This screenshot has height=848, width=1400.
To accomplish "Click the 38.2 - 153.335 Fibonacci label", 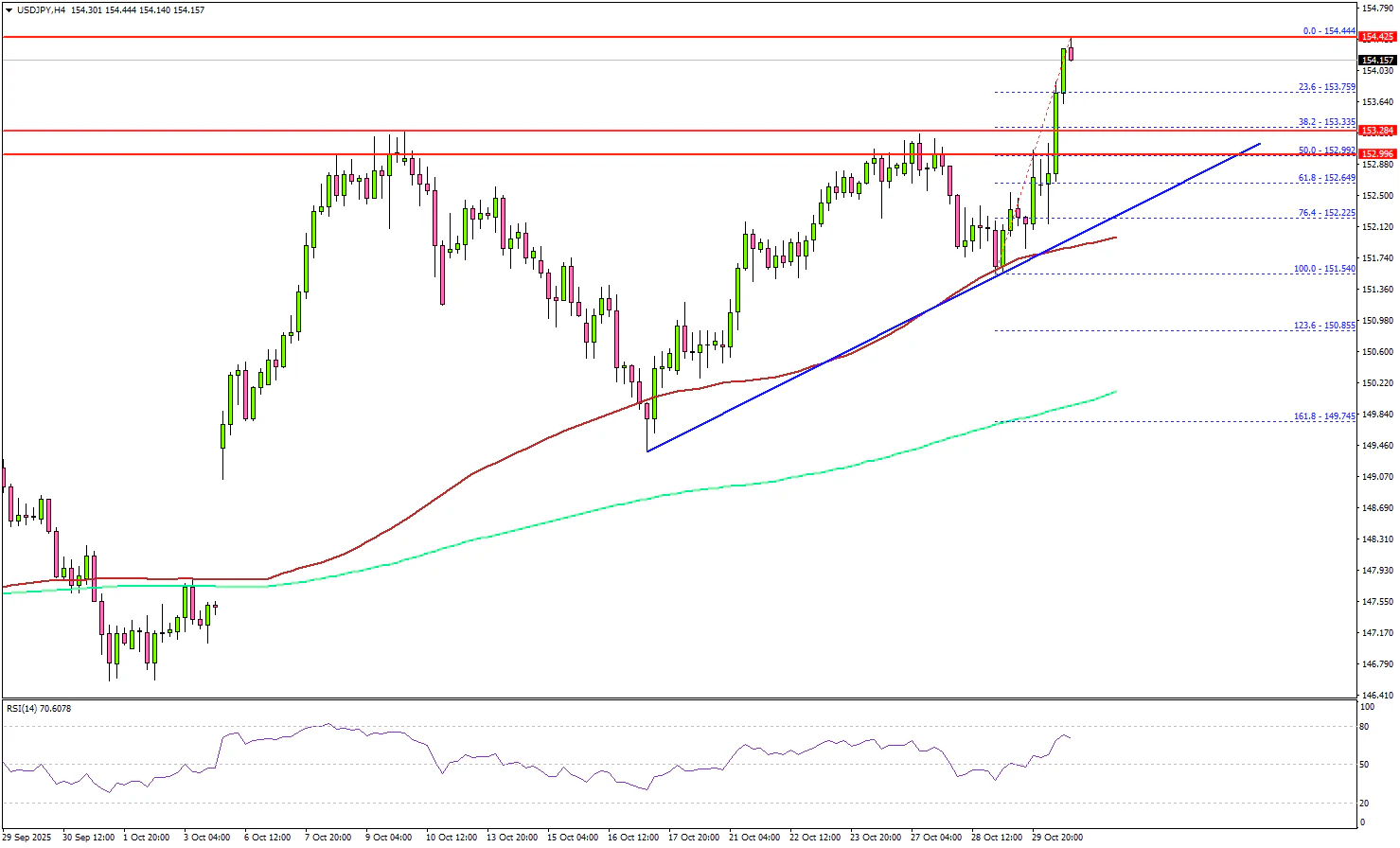I will [1326, 122].
